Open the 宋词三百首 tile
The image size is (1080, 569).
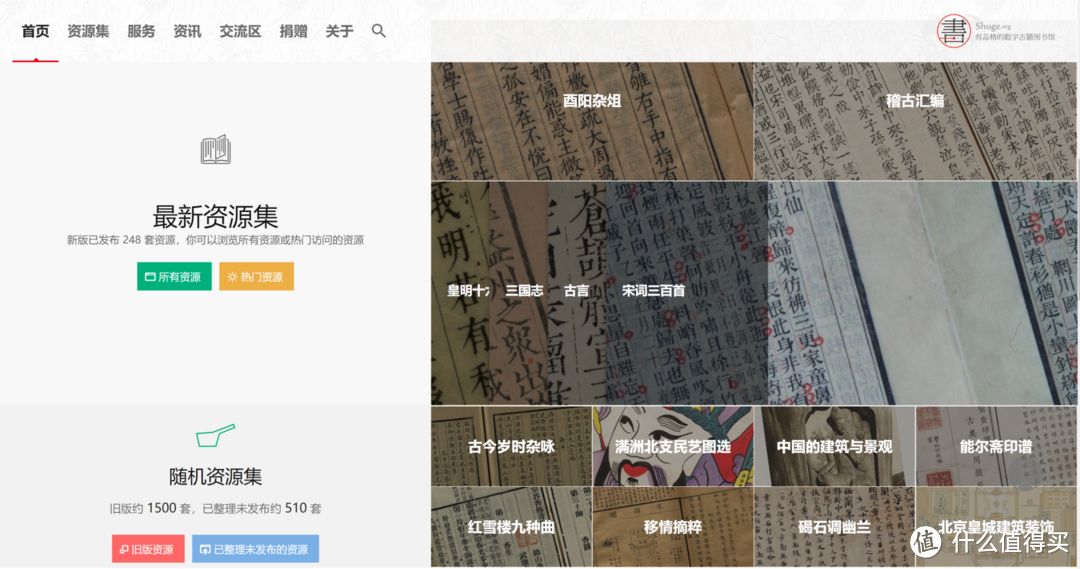point(686,293)
